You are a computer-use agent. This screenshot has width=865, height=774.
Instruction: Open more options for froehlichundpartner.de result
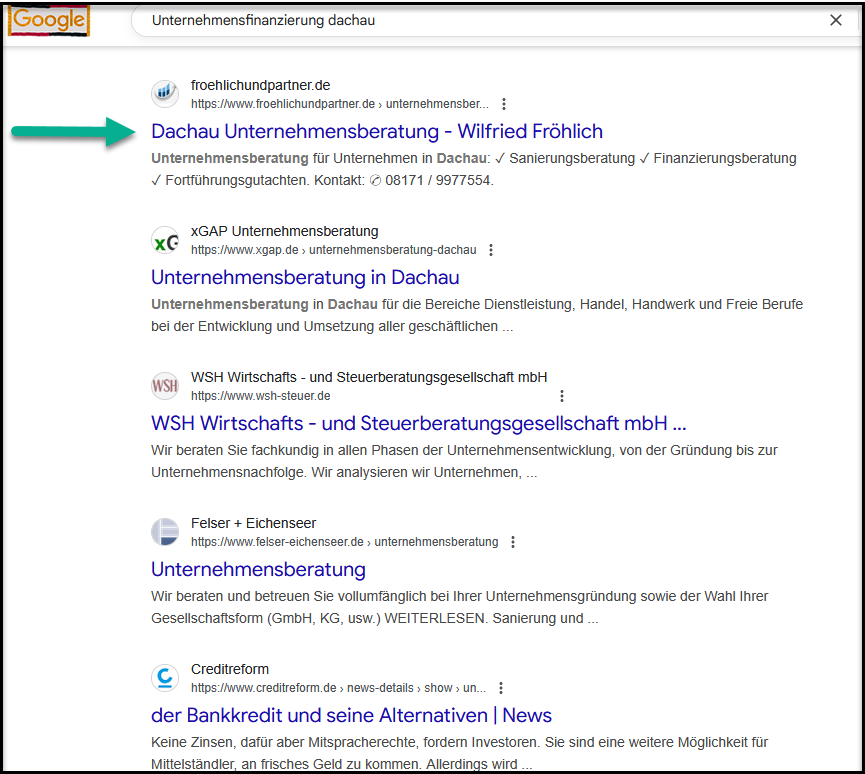point(504,104)
